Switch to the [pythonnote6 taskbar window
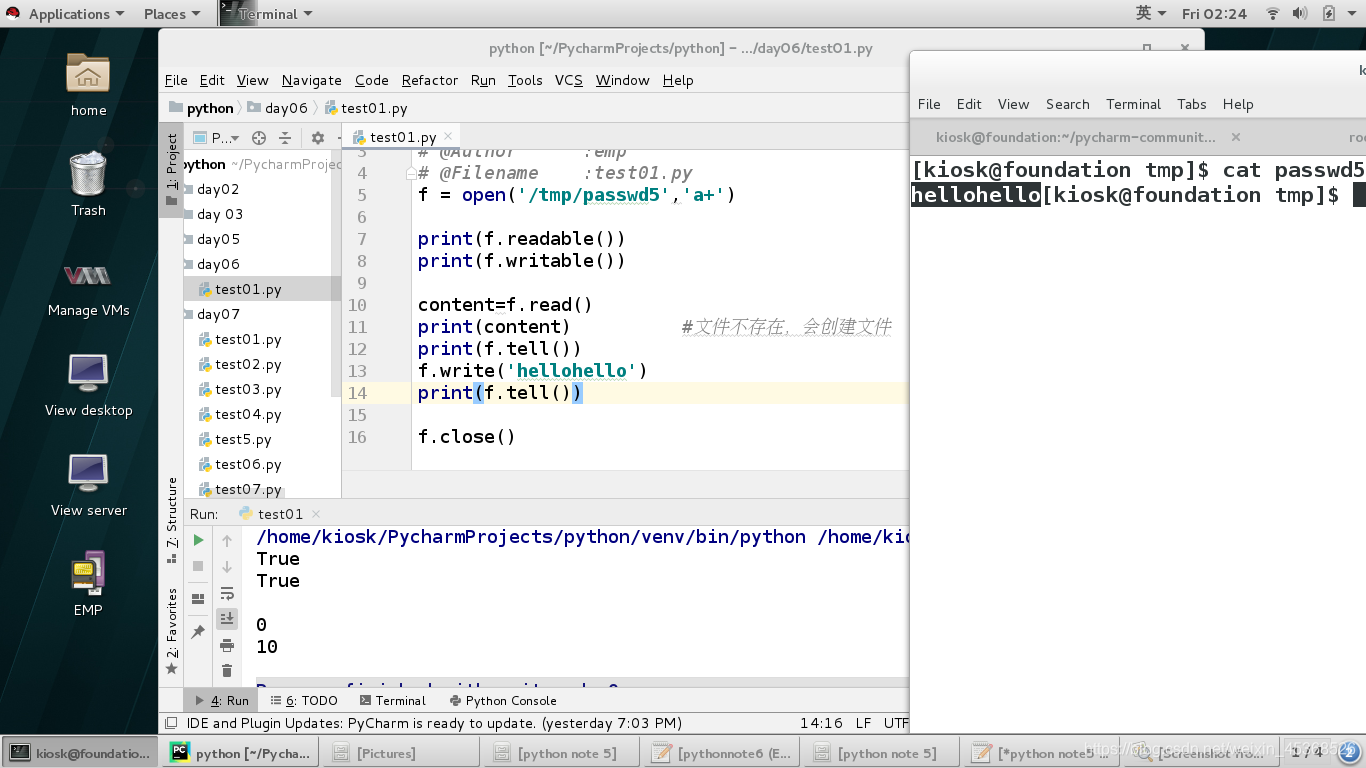Viewport: 1366px width, 768px height. (x=720, y=753)
